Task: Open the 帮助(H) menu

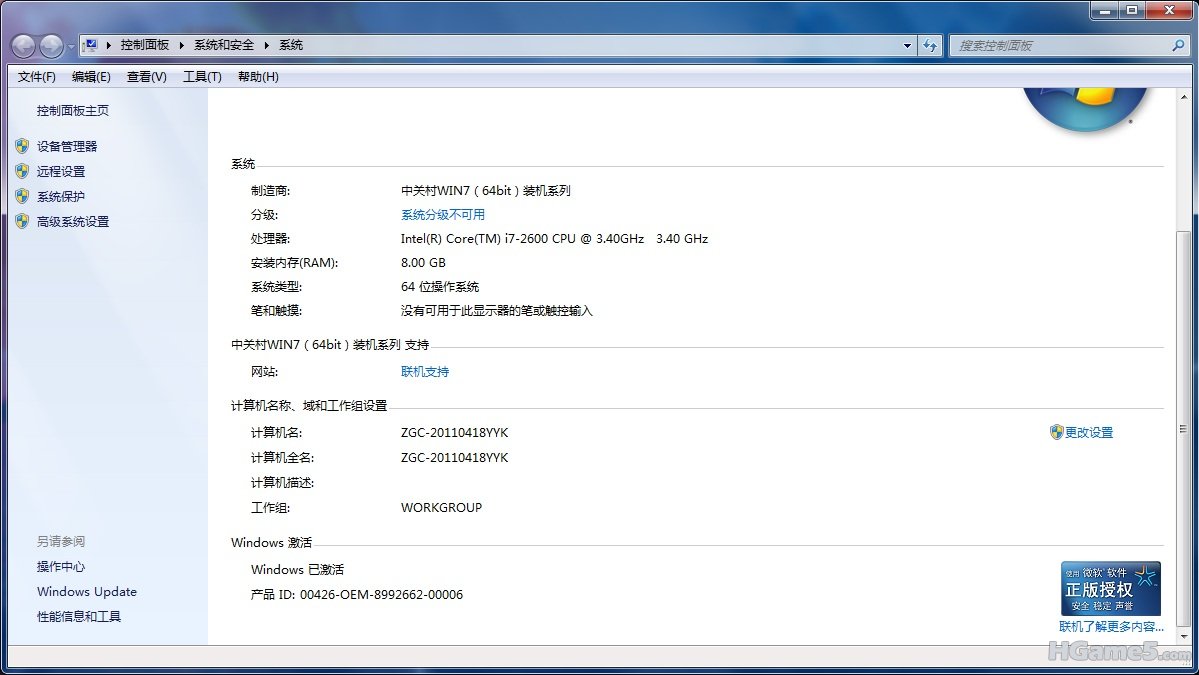Action: click(258, 76)
